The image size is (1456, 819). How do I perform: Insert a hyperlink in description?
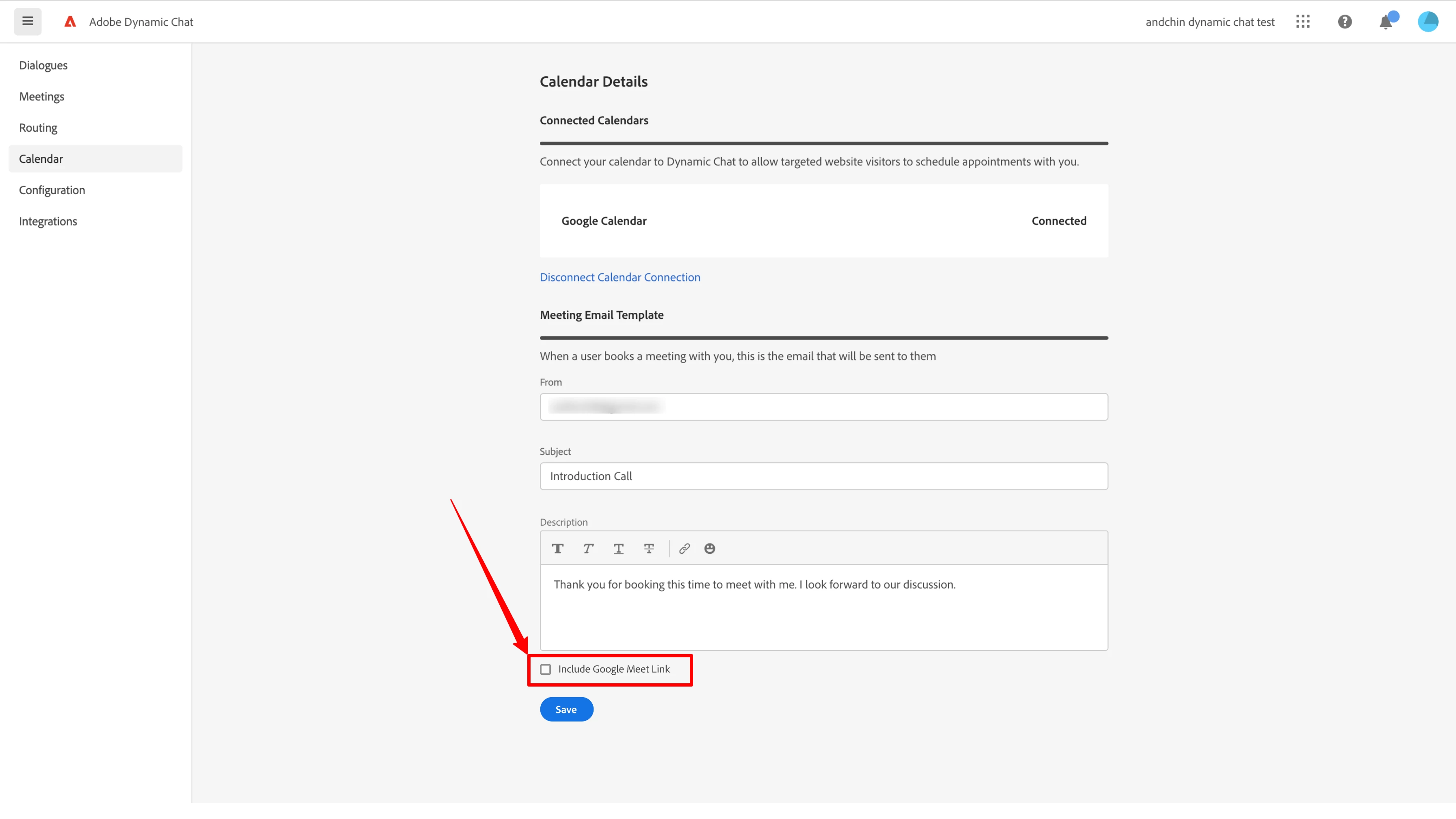pos(684,548)
